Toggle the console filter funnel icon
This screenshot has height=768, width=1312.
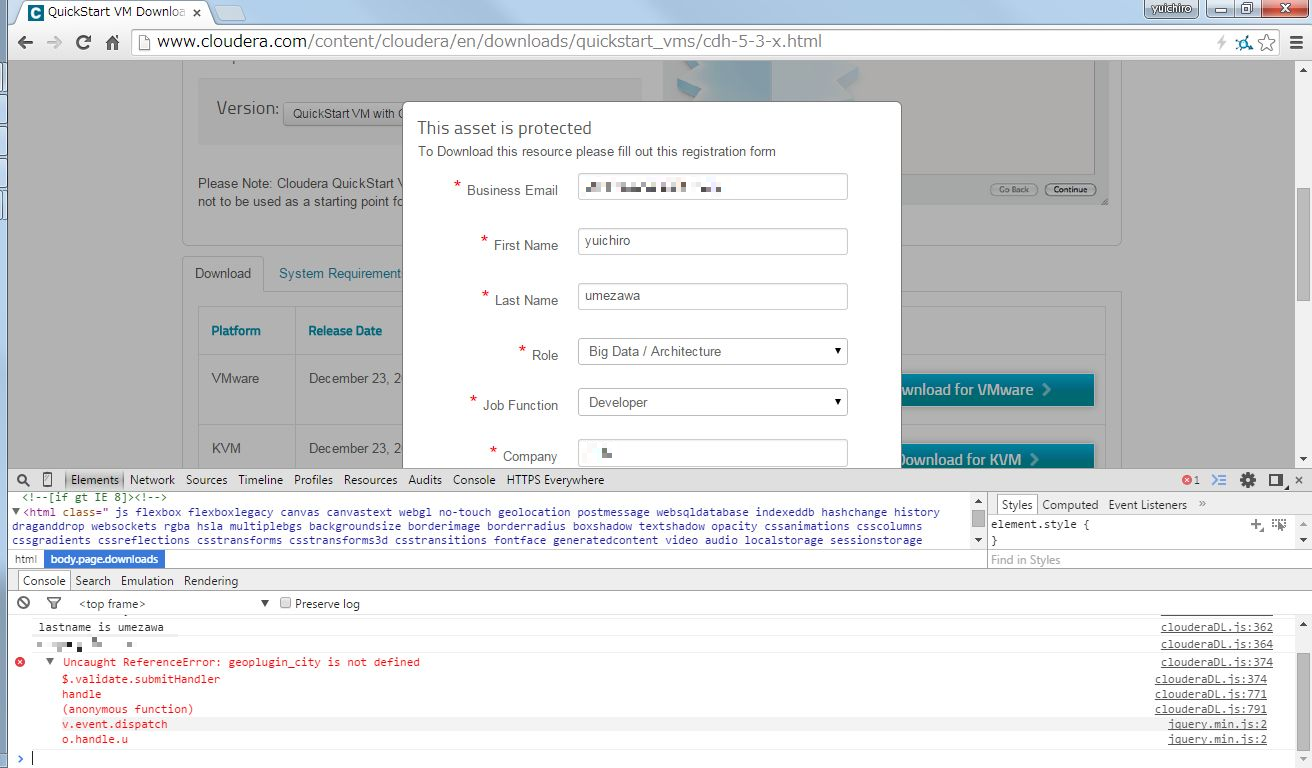click(54, 603)
